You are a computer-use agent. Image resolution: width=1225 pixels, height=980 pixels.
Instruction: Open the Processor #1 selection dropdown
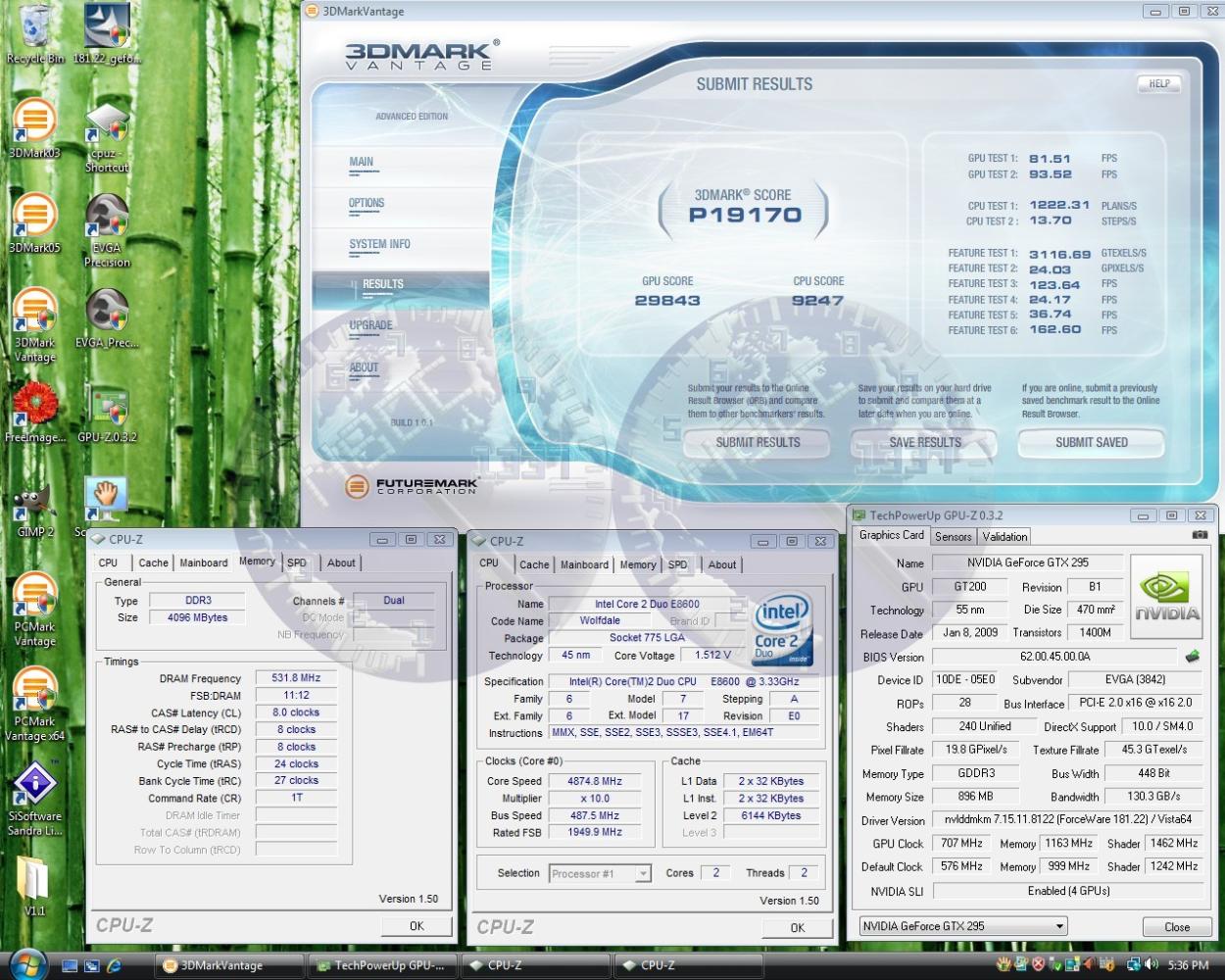tap(600, 873)
